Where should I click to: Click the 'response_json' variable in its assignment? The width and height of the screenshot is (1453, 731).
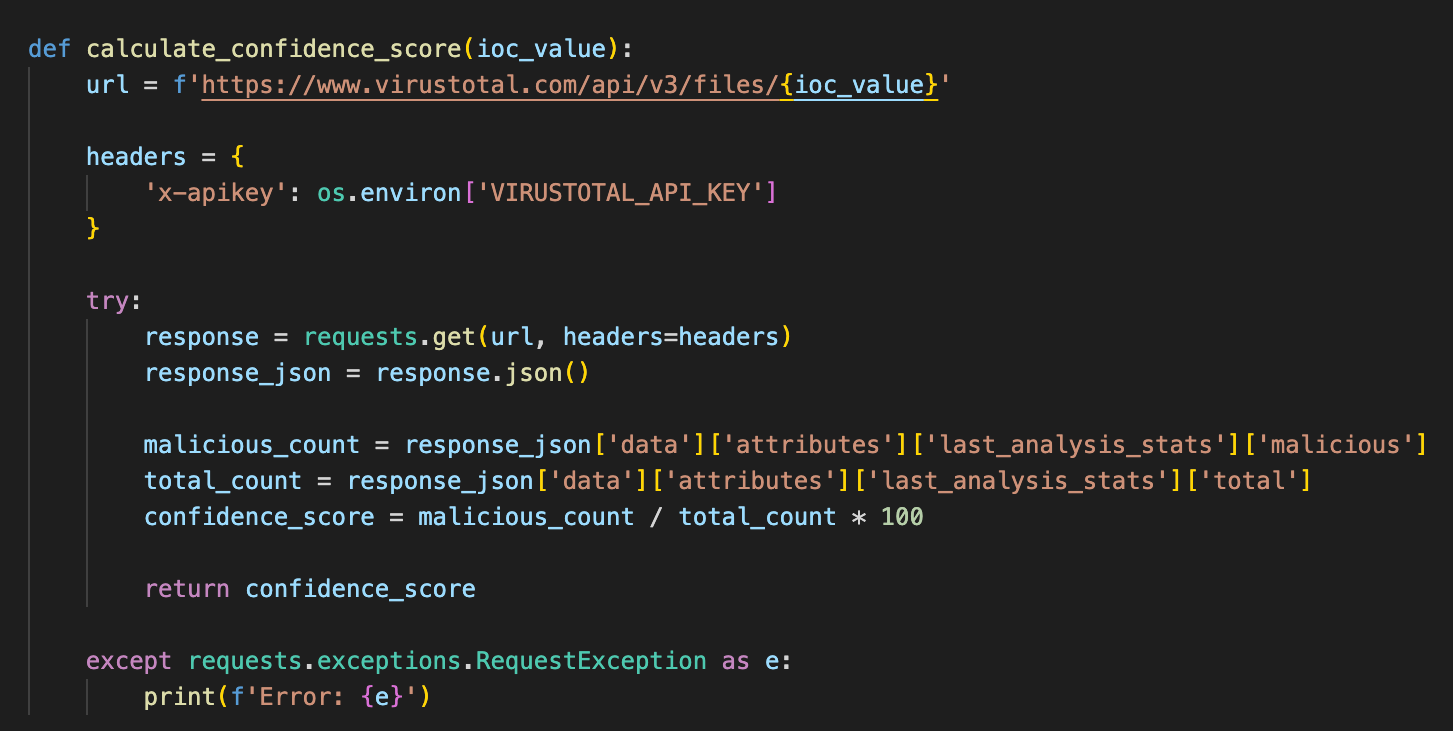coord(238,373)
